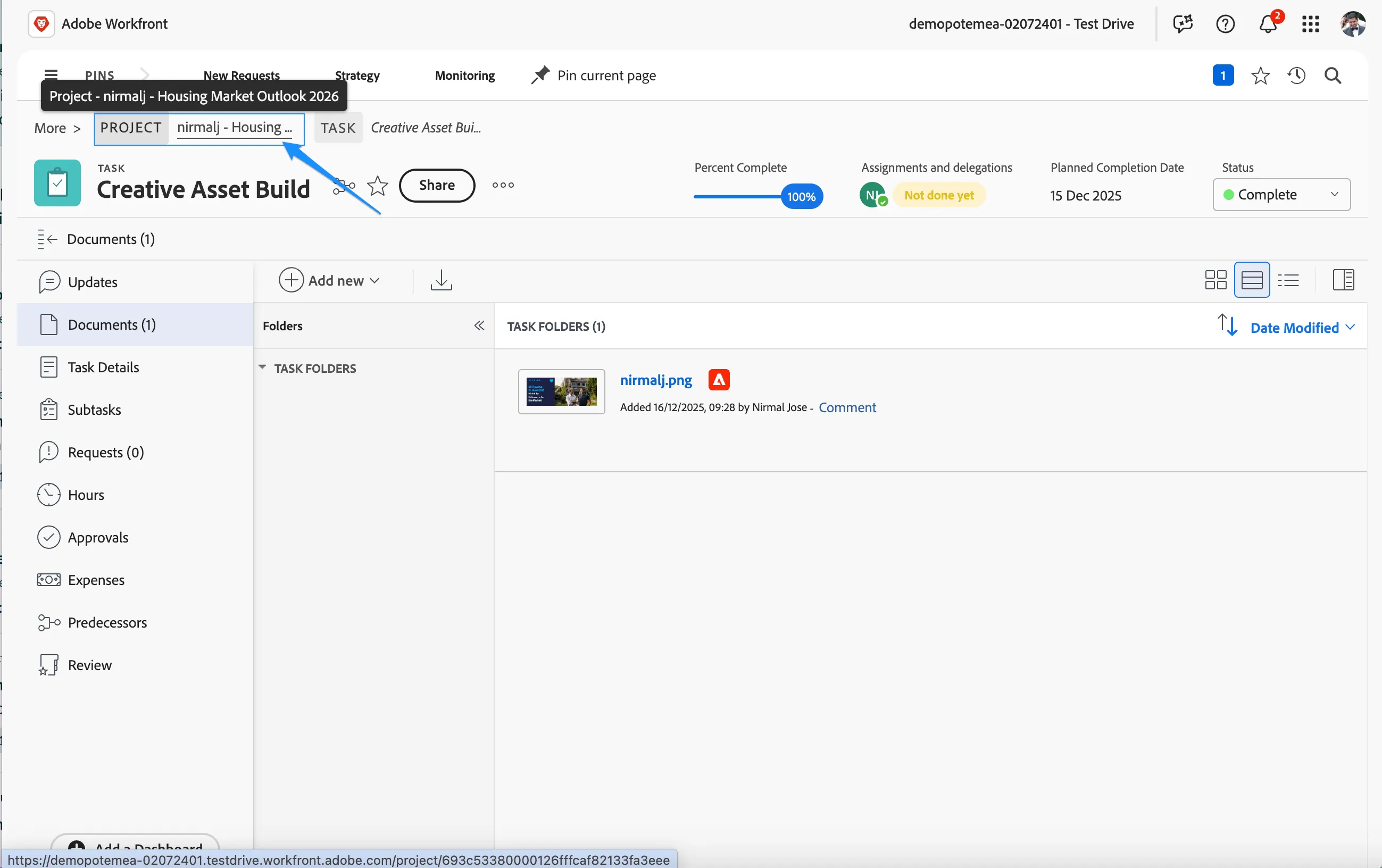Image resolution: width=1382 pixels, height=868 pixels.
Task: Open the Add new dropdown
Action: tap(329, 280)
